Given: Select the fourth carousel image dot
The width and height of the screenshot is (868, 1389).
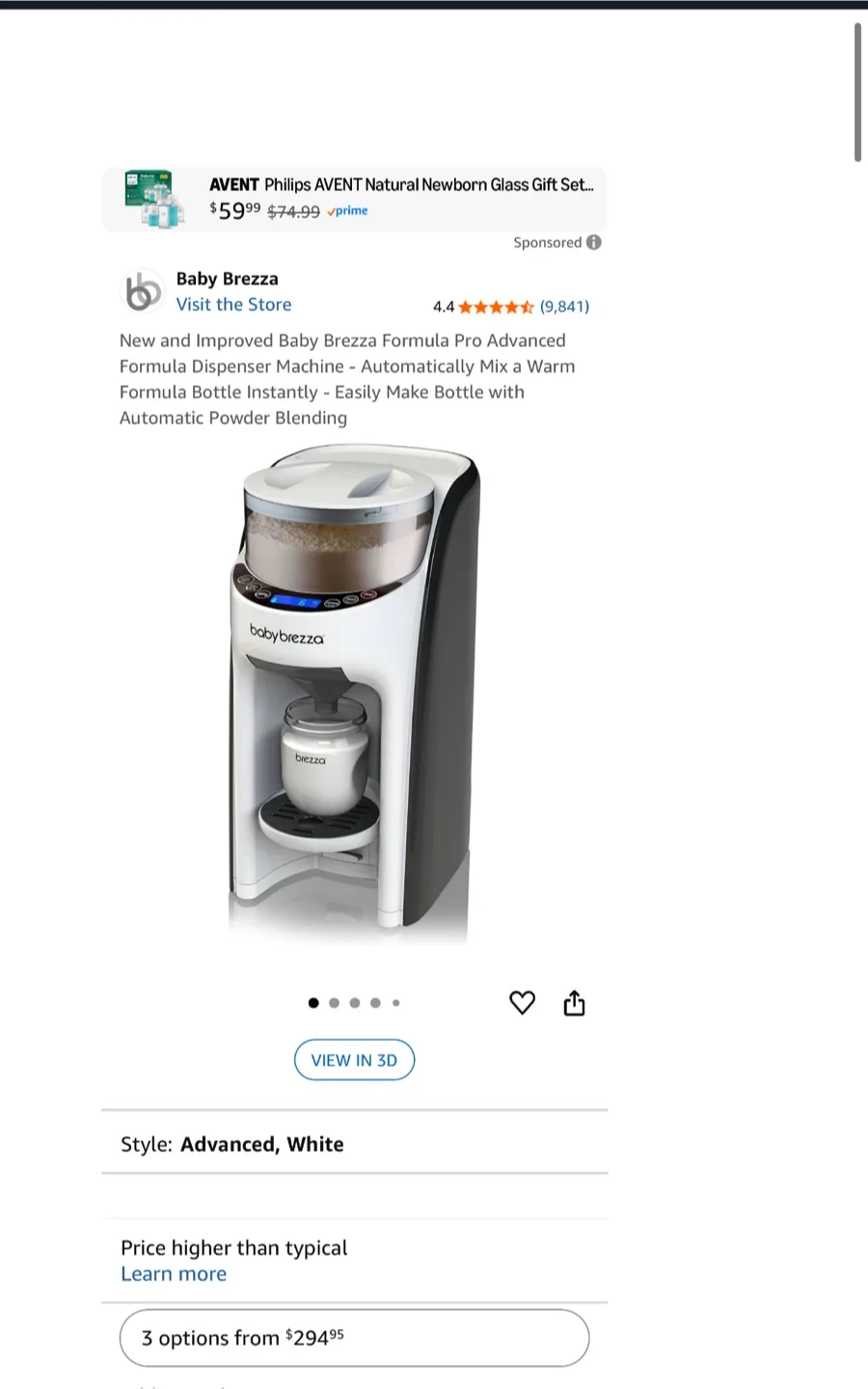Looking at the screenshot, I should [375, 1003].
